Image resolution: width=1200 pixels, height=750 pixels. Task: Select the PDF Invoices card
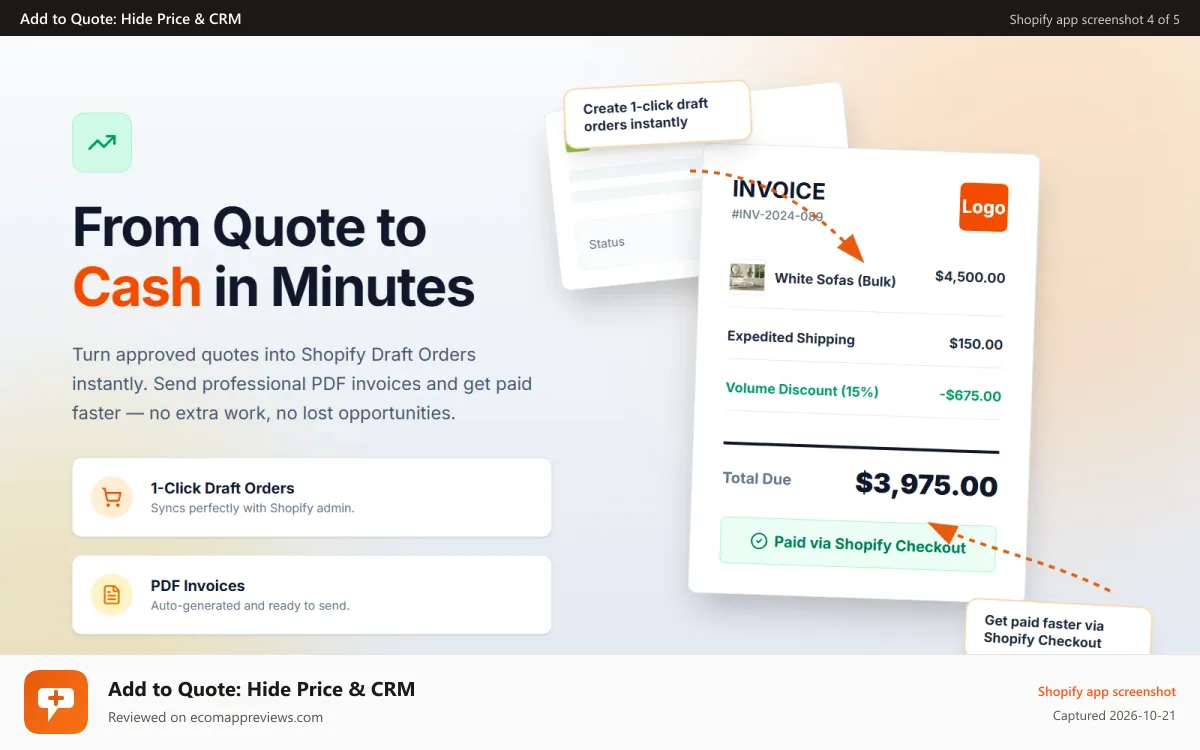coord(312,595)
